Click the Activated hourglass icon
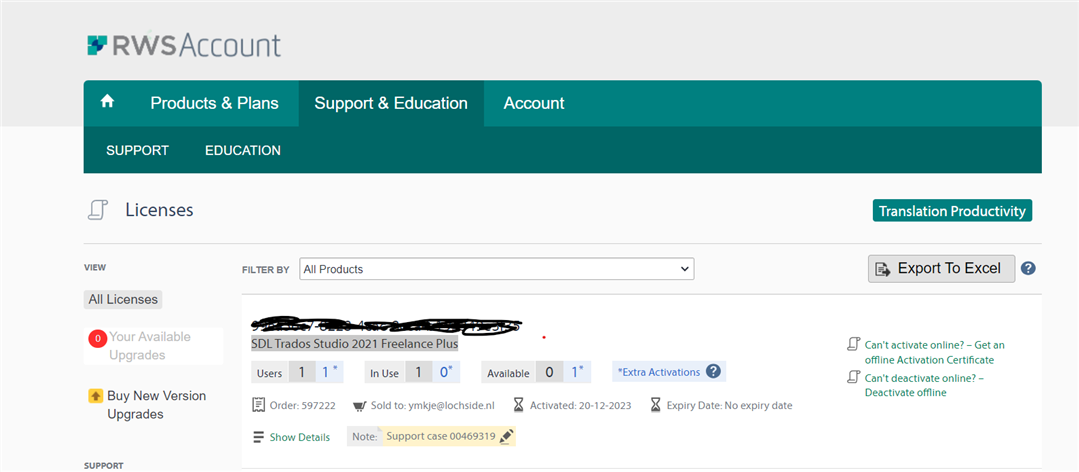This screenshot has width=1079, height=472. click(518, 405)
